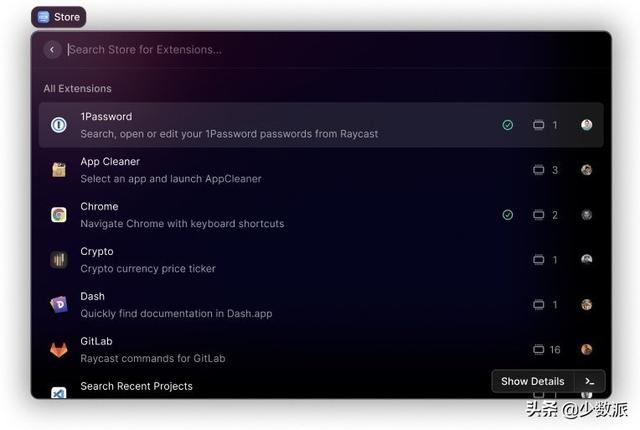Click the Store badge icon
The width and height of the screenshot is (640, 430).
tap(43, 17)
